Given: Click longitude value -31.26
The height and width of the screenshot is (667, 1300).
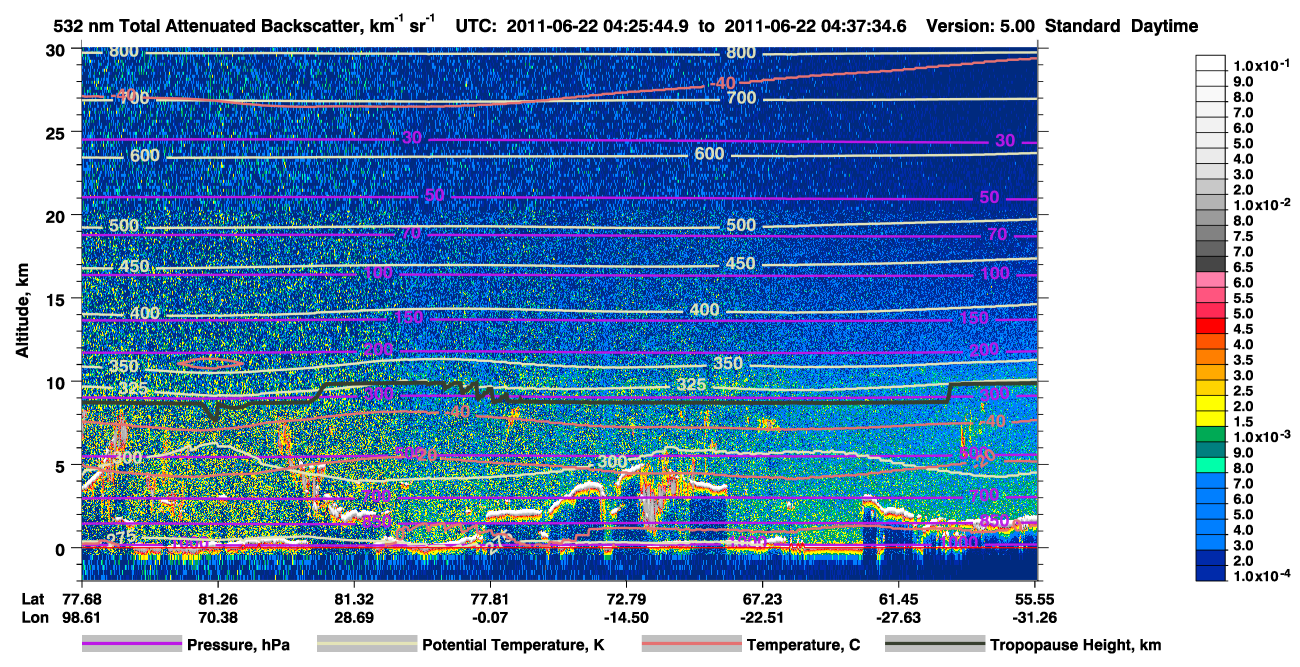Looking at the screenshot, I should point(1036,617).
